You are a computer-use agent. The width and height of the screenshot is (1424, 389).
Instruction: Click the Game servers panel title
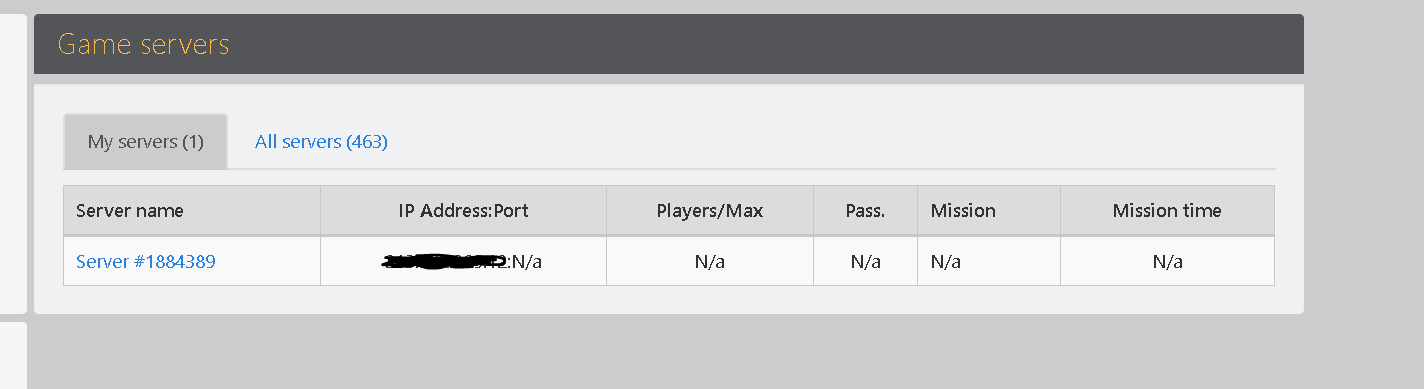tap(143, 44)
